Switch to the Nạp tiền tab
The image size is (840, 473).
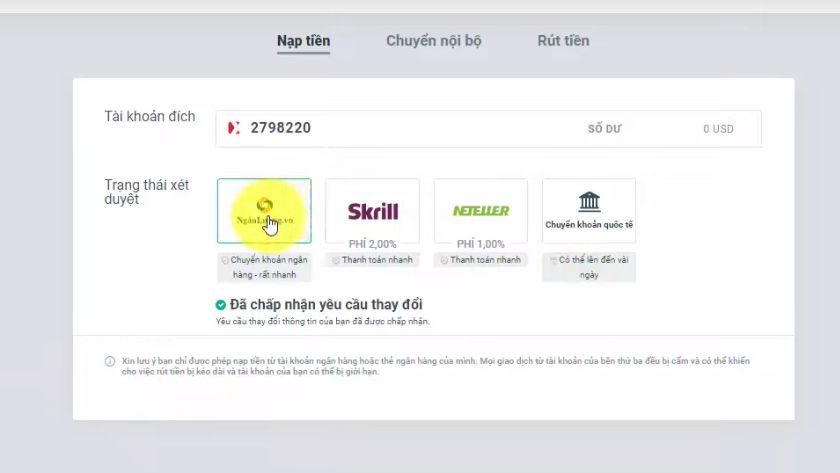tap(303, 41)
